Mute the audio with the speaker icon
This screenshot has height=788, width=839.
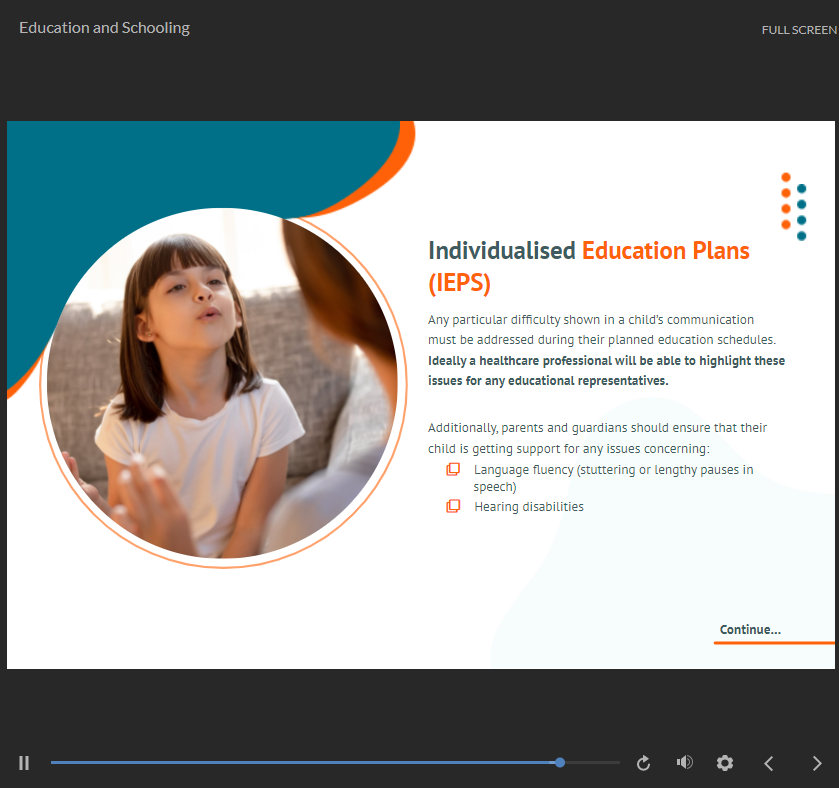tap(684, 763)
